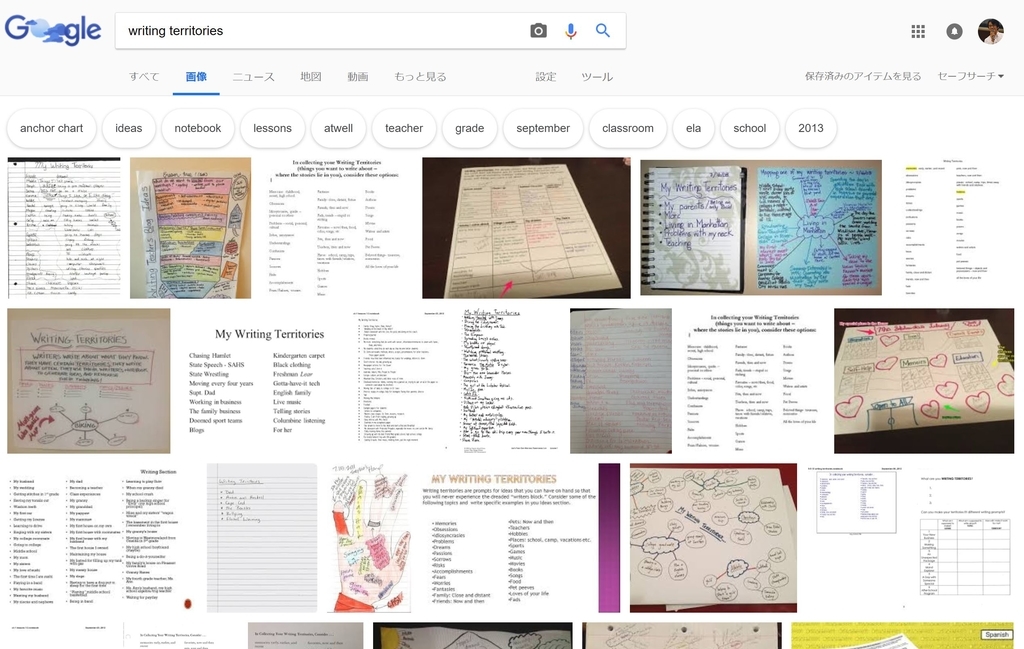Open the 設定 menu
1024x649 pixels.
point(546,76)
